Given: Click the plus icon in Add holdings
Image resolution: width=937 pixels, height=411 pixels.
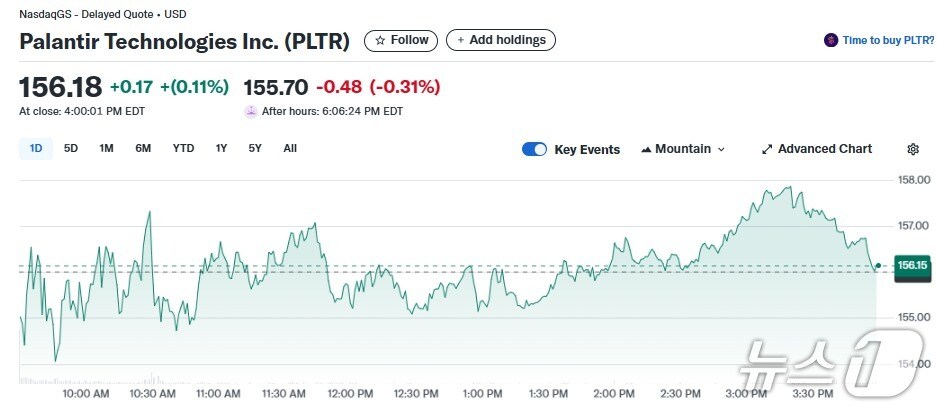Looking at the screenshot, I should (460, 41).
